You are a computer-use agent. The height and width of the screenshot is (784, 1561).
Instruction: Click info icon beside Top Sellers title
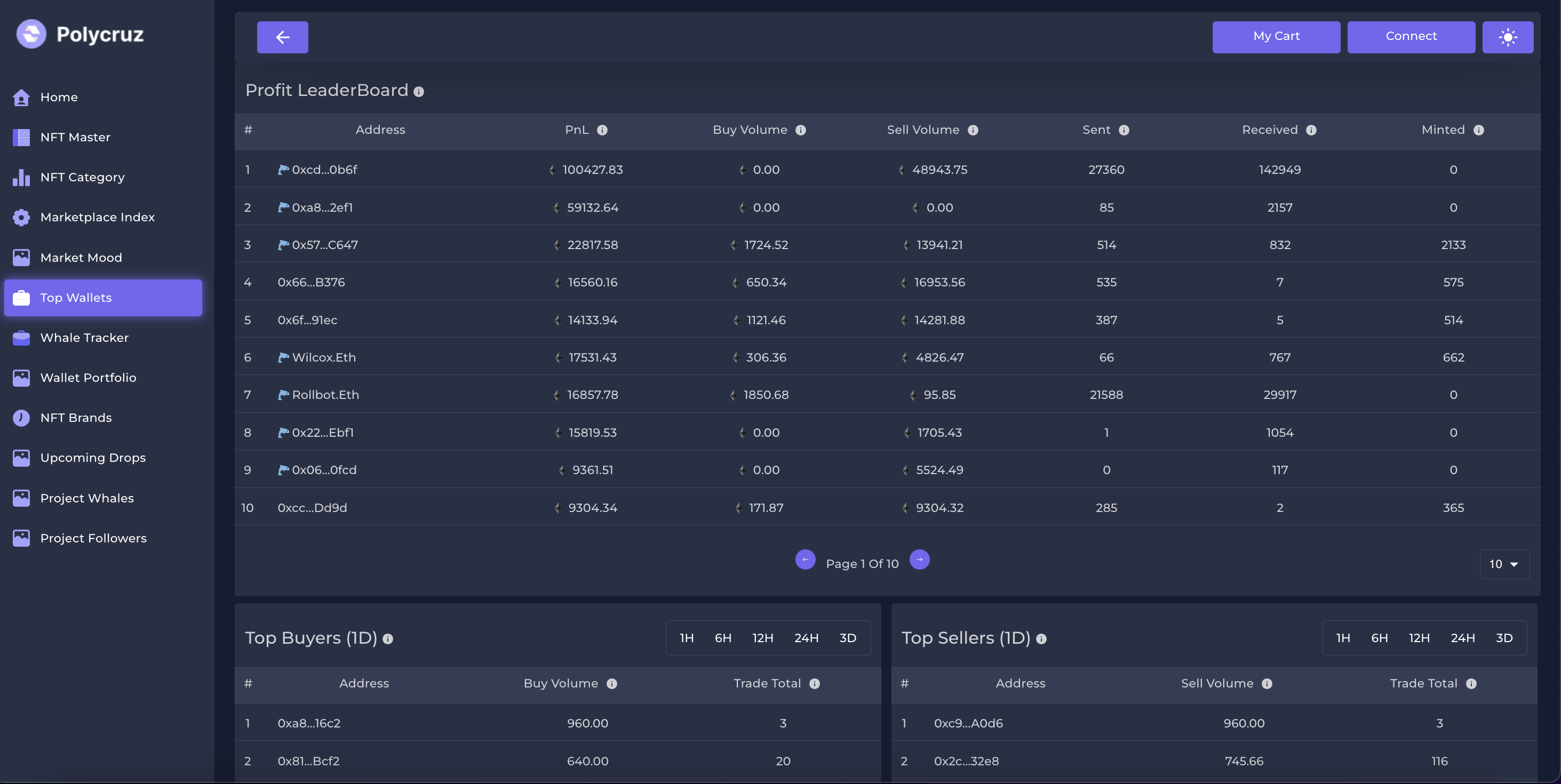coord(1041,639)
